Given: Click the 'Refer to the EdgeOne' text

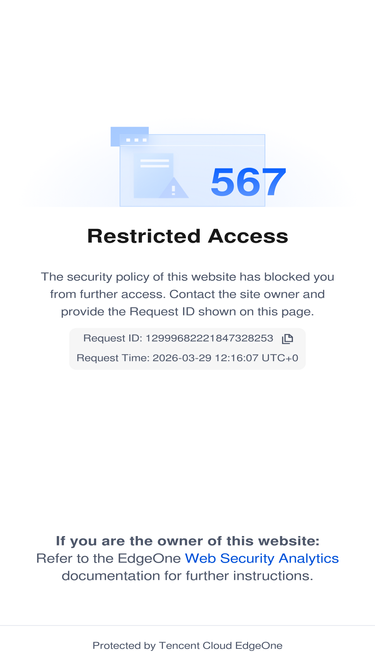Looking at the screenshot, I should [109, 558].
